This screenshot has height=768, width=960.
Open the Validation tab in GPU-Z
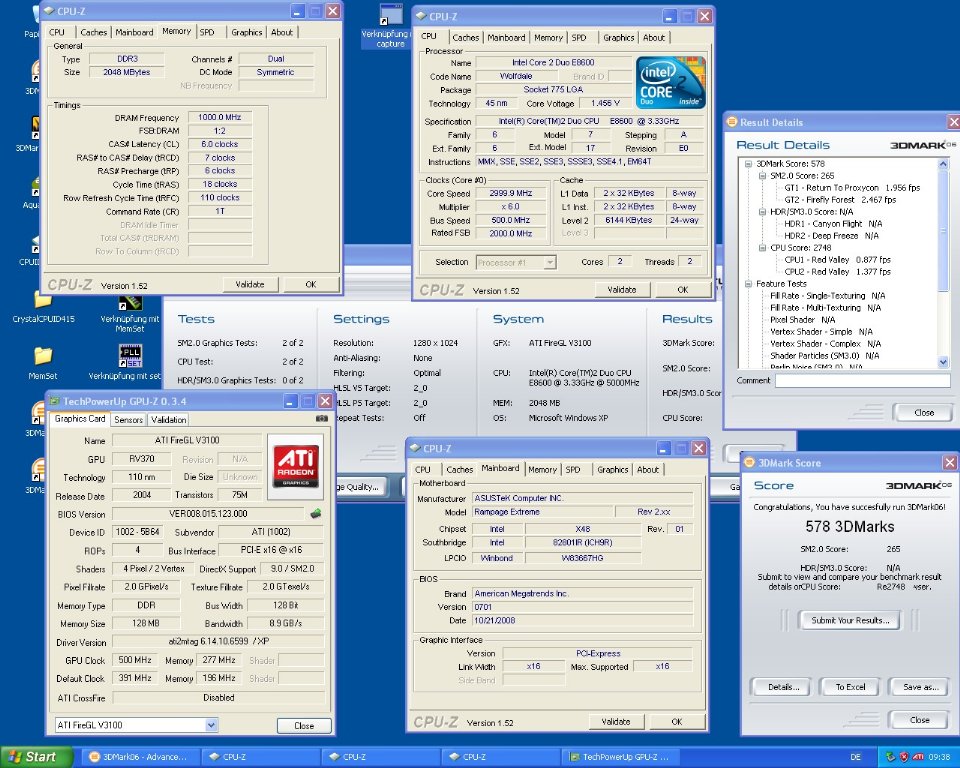click(168, 420)
